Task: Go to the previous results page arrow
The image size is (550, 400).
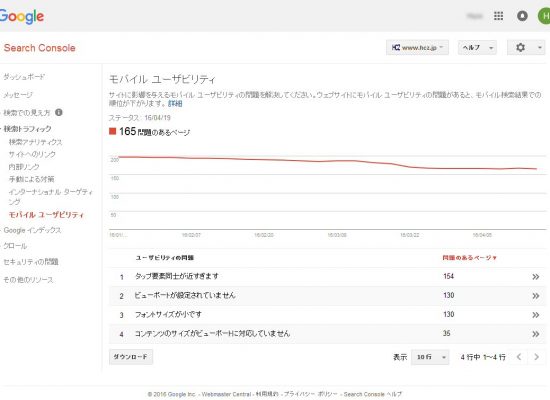Action: [519, 357]
